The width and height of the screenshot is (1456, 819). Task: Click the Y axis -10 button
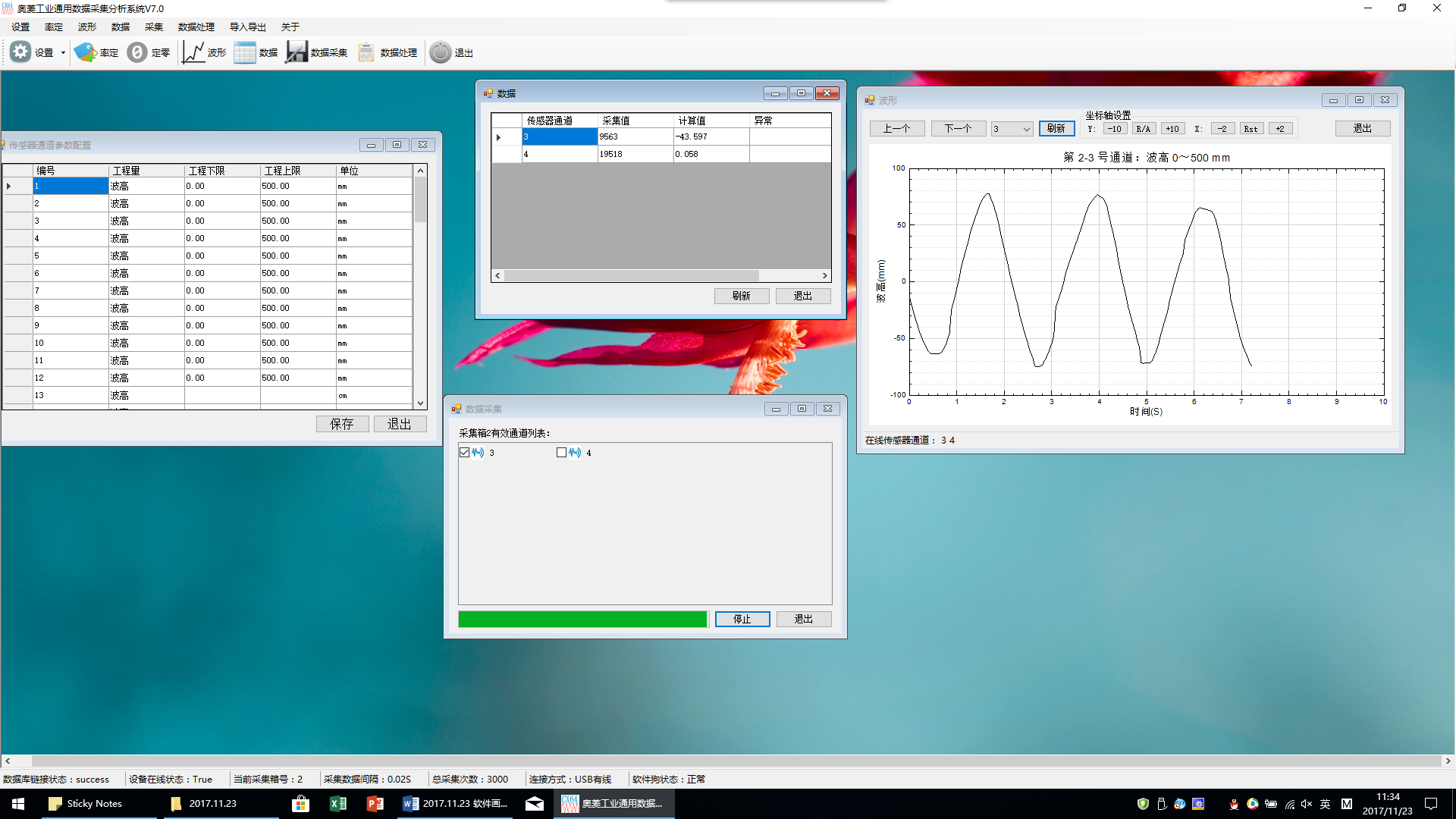pos(1115,129)
